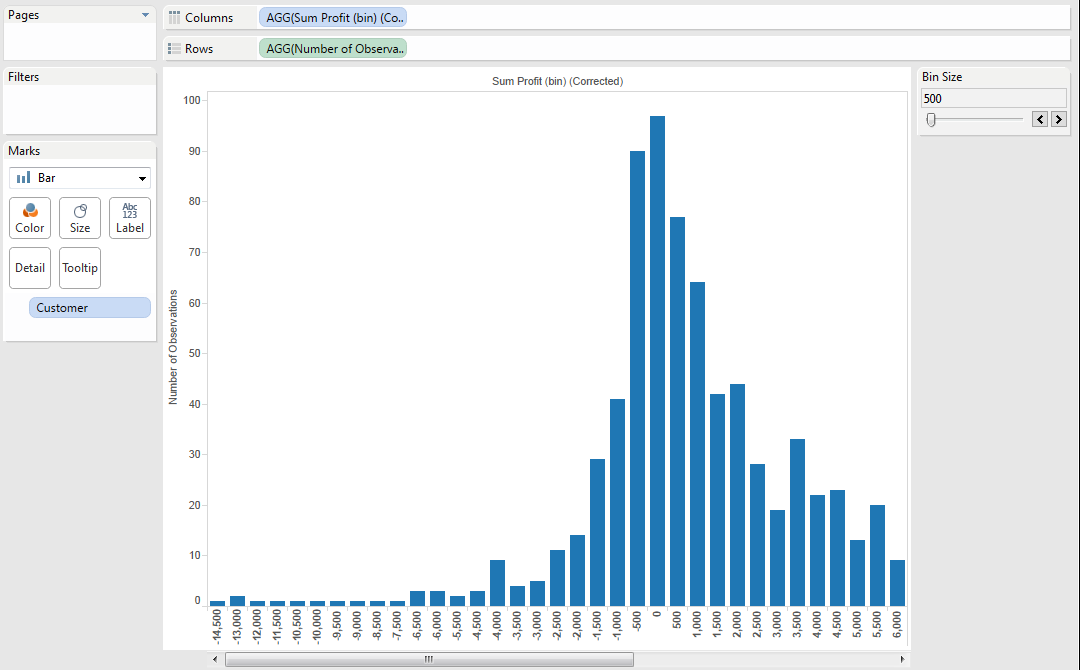Image resolution: width=1080 pixels, height=670 pixels.
Task: Open the Bar mark type dropdown
Action: 144,177
